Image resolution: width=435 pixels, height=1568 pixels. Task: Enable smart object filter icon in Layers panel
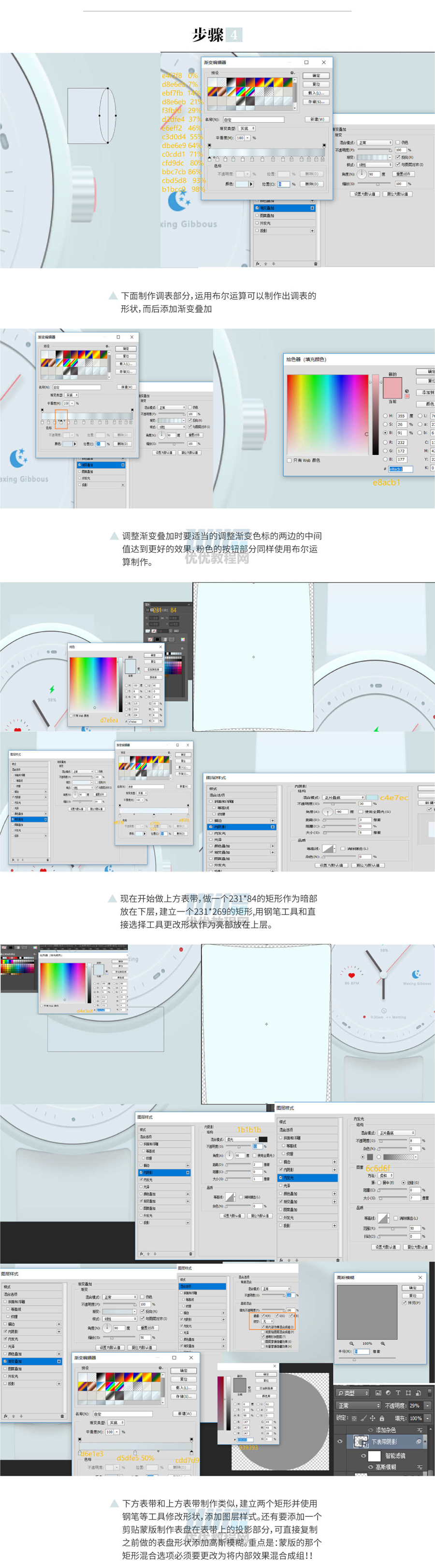click(419, 1393)
